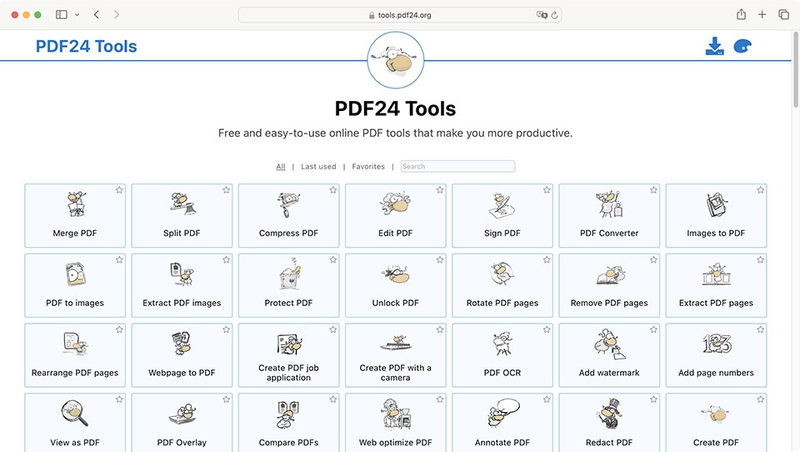Open the Sign PDF tool
The width and height of the screenshot is (800, 452).
pyautogui.click(x=503, y=216)
